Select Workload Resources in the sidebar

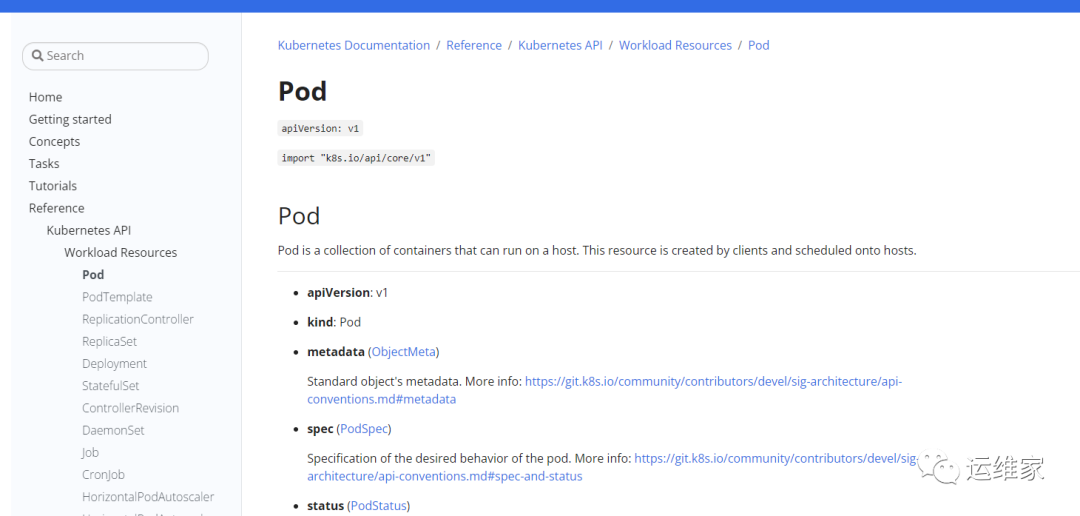pyautogui.click(x=121, y=252)
